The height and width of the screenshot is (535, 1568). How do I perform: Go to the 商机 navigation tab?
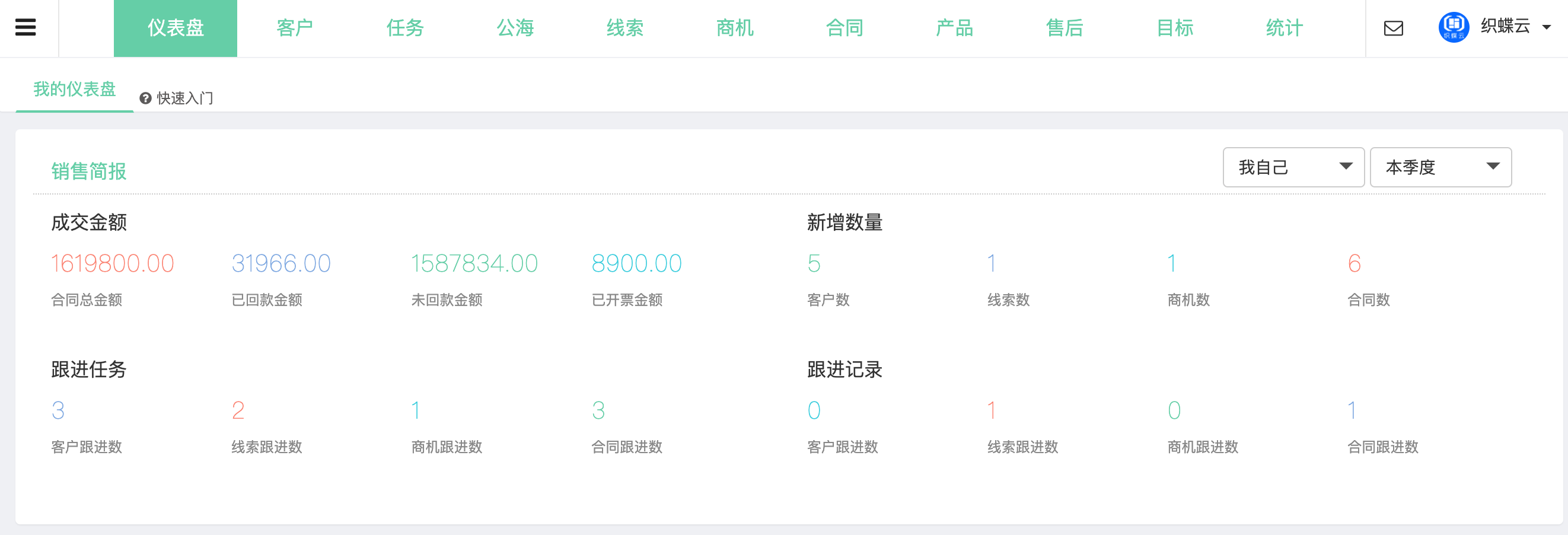pyautogui.click(x=735, y=28)
